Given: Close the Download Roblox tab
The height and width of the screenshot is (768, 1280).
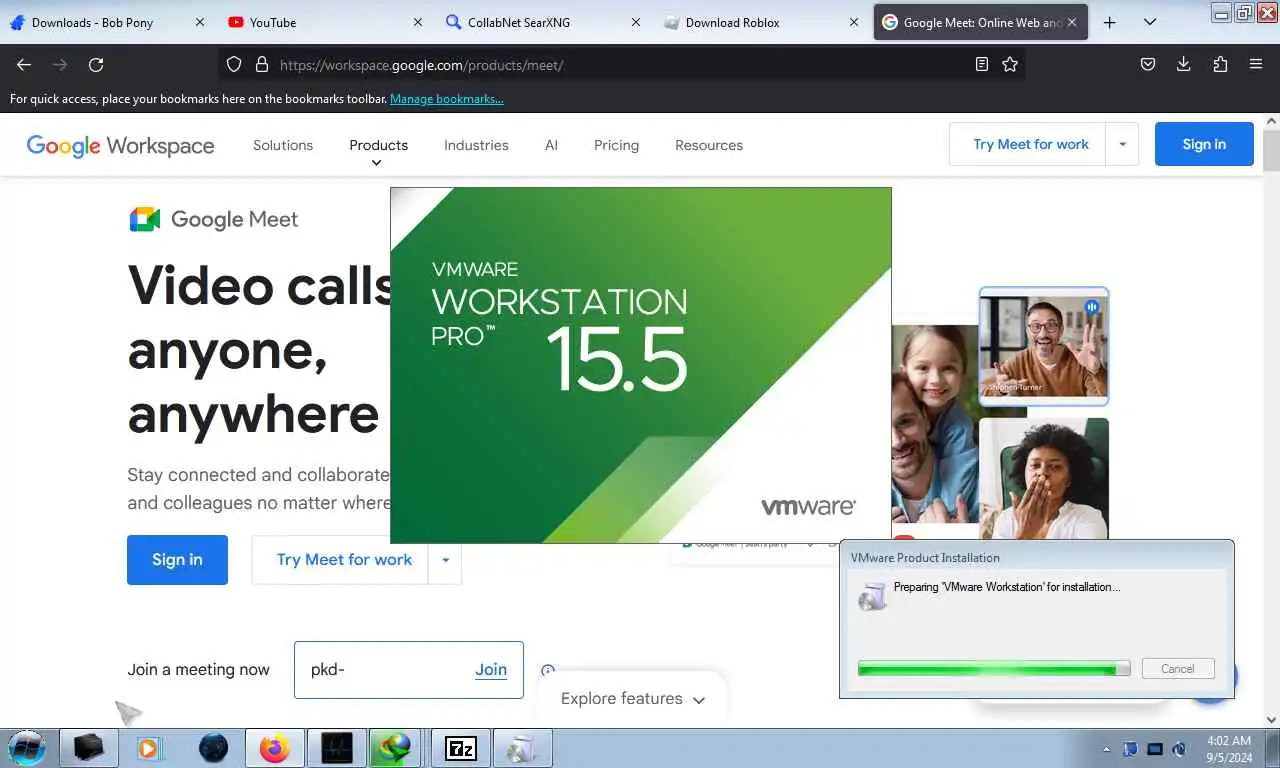Looking at the screenshot, I should click(x=853, y=22).
